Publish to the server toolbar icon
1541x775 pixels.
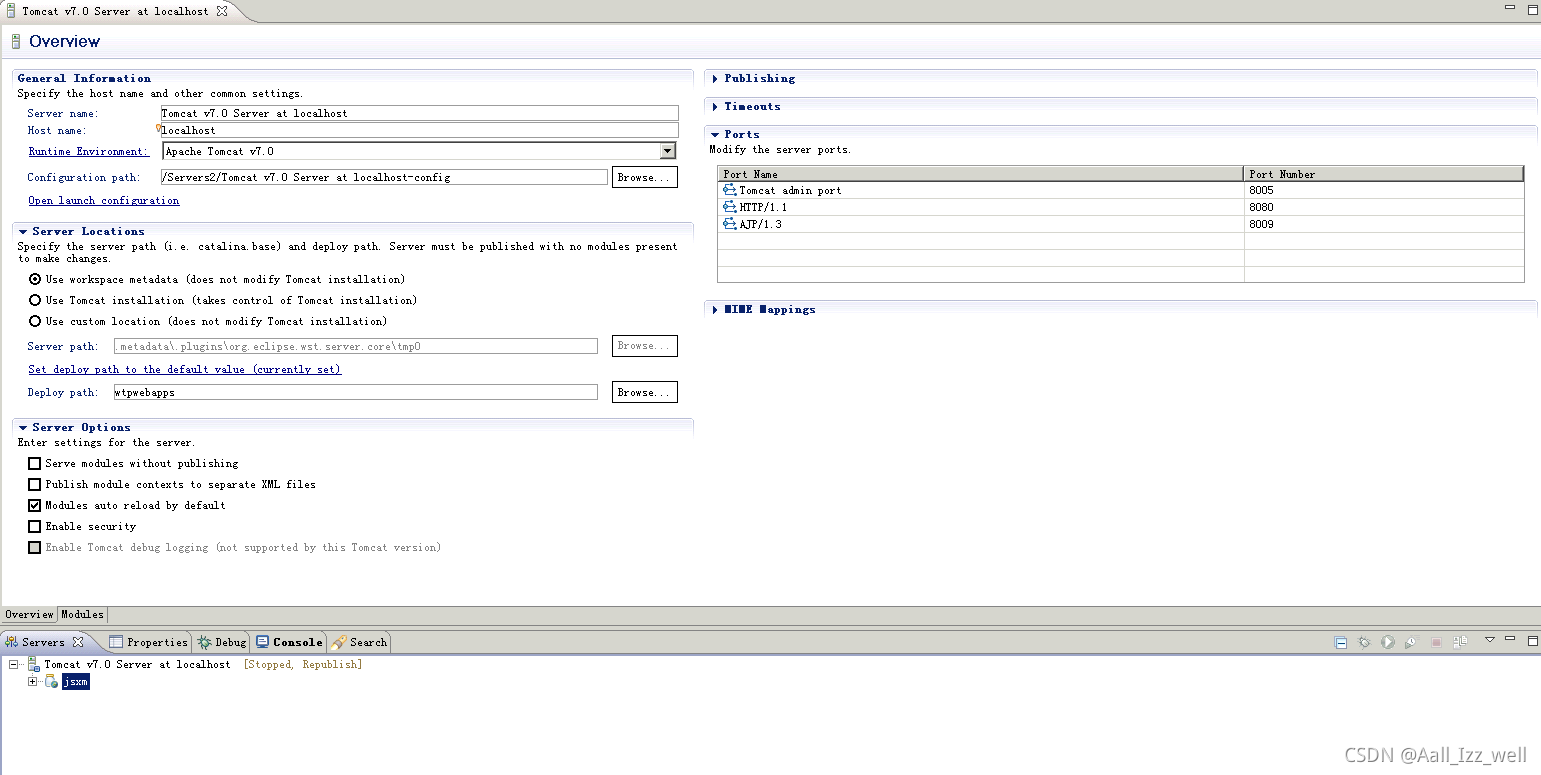click(1460, 642)
